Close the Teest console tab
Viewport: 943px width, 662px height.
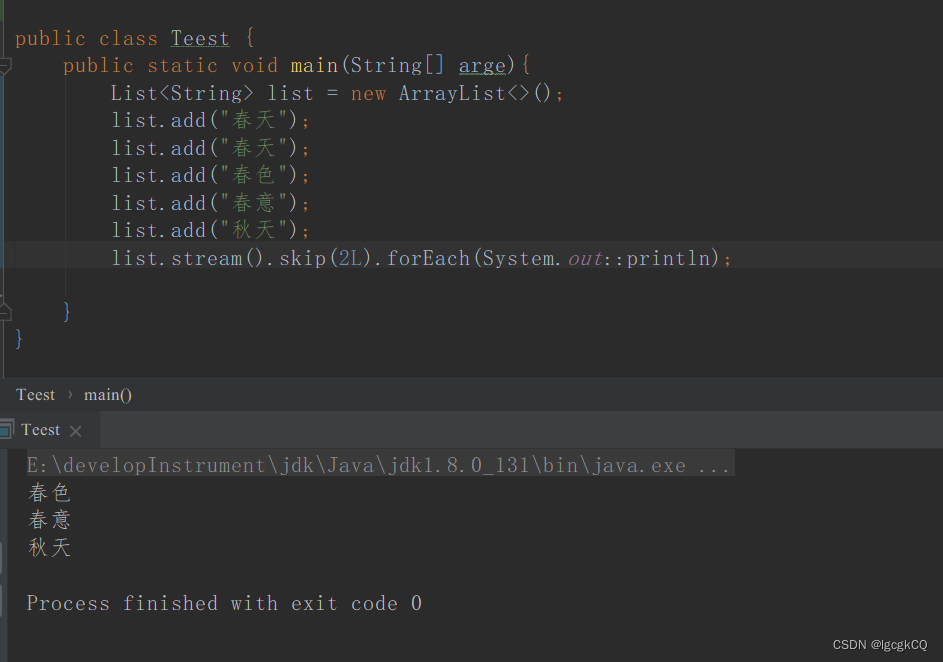[x=76, y=430]
